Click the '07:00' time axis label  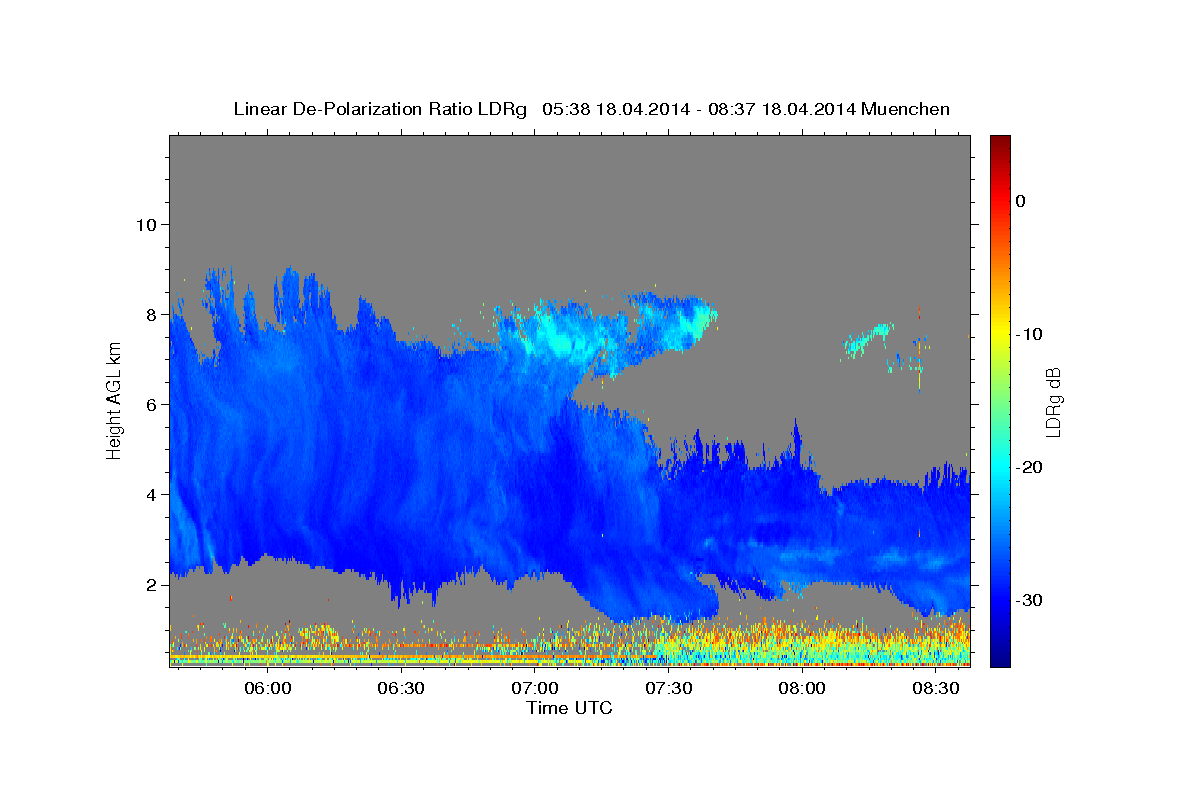[535, 689]
